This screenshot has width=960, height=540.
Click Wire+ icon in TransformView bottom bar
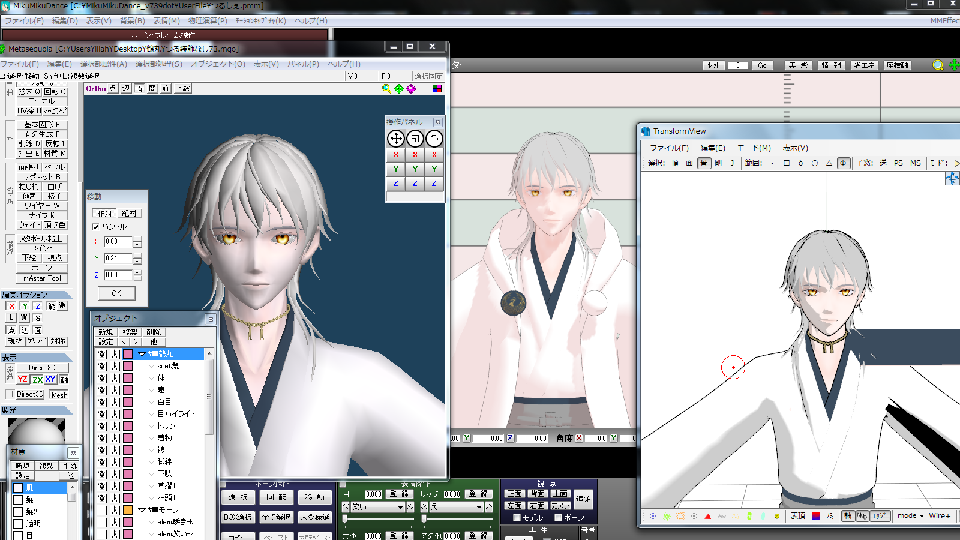(x=939, y=516)
